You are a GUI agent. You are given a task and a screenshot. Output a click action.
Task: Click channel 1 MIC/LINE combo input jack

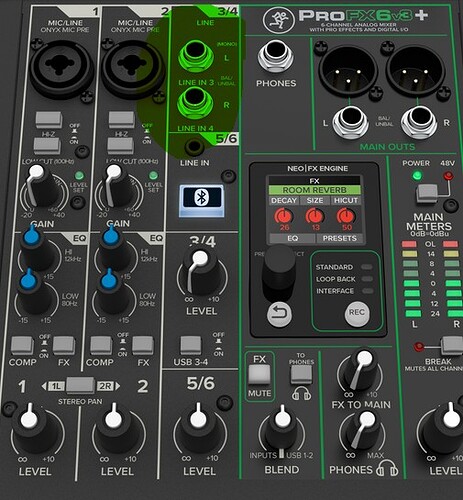tap(62, 68)
